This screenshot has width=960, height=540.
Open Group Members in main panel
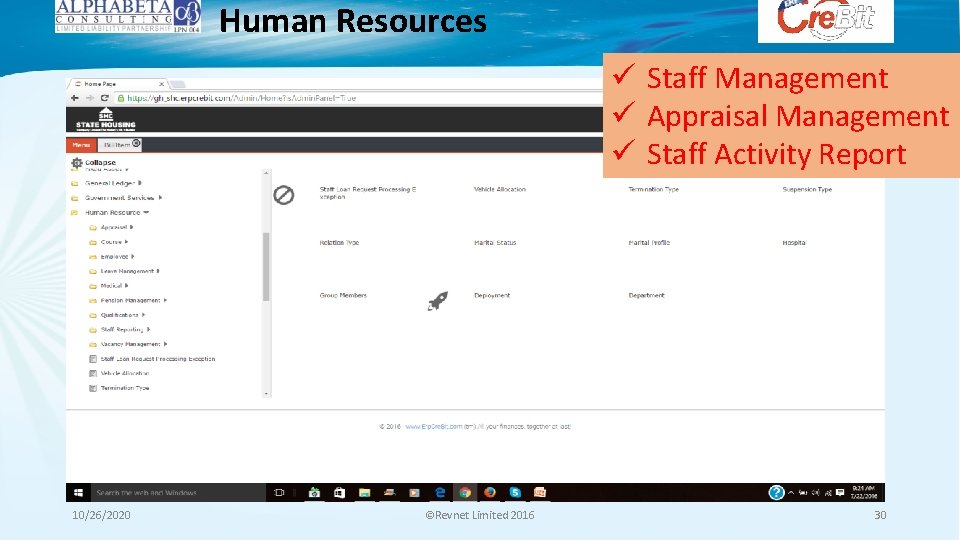pos(343,296)
